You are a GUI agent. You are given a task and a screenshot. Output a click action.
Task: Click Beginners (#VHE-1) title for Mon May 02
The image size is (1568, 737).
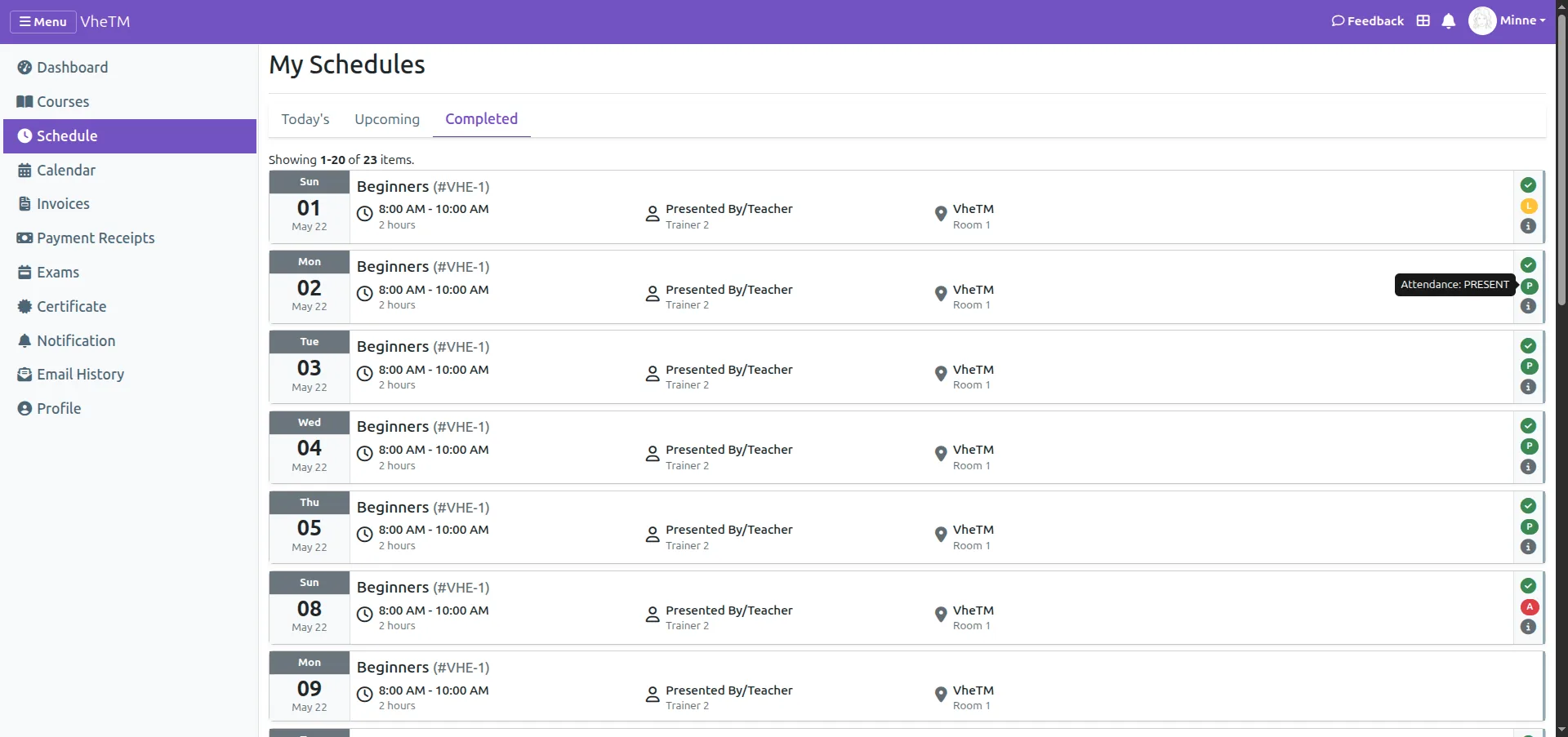coord(423,267)
